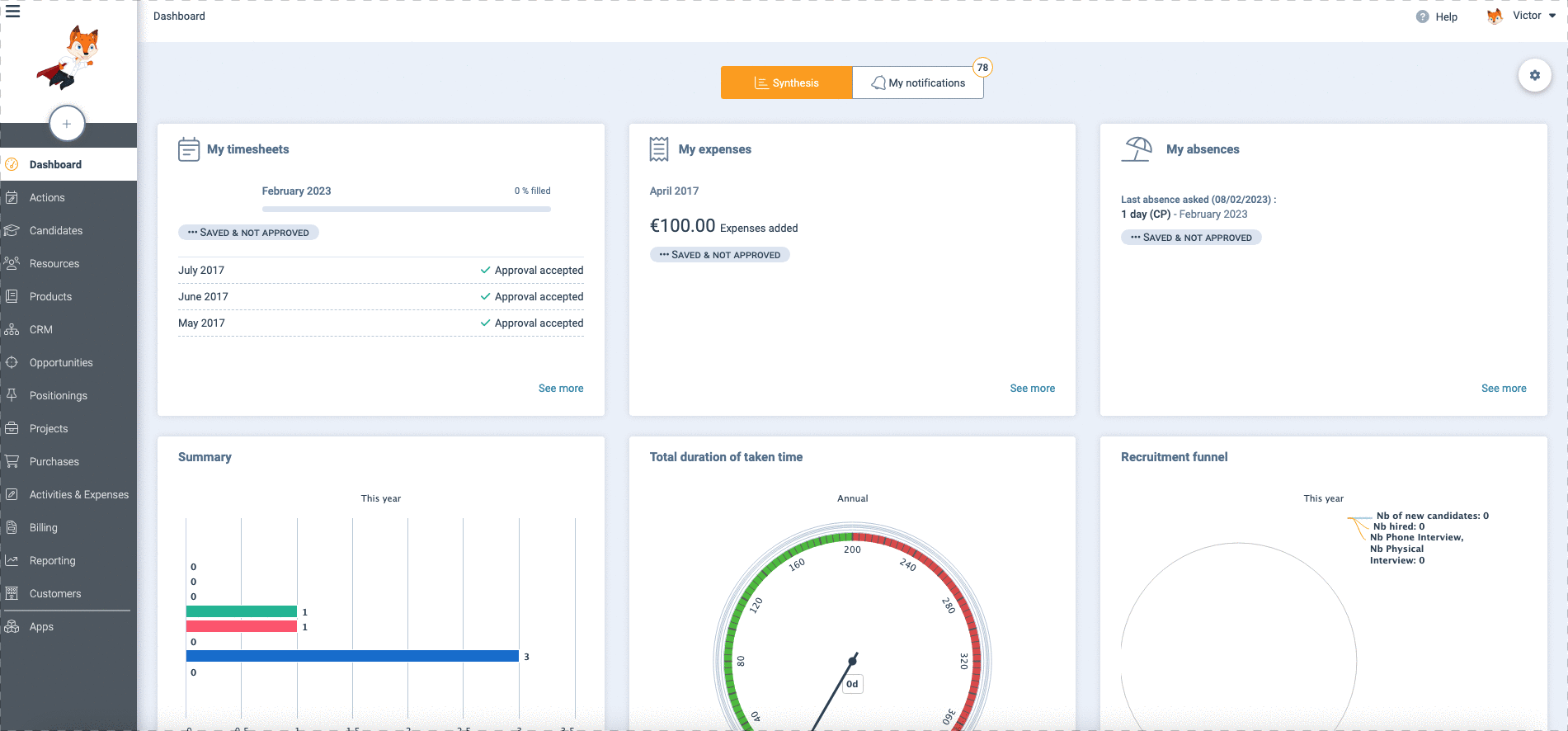Click the February 2023 fill progress bar
The width and height of the screenshot is (1568, 731).
(x=407, y=209)
